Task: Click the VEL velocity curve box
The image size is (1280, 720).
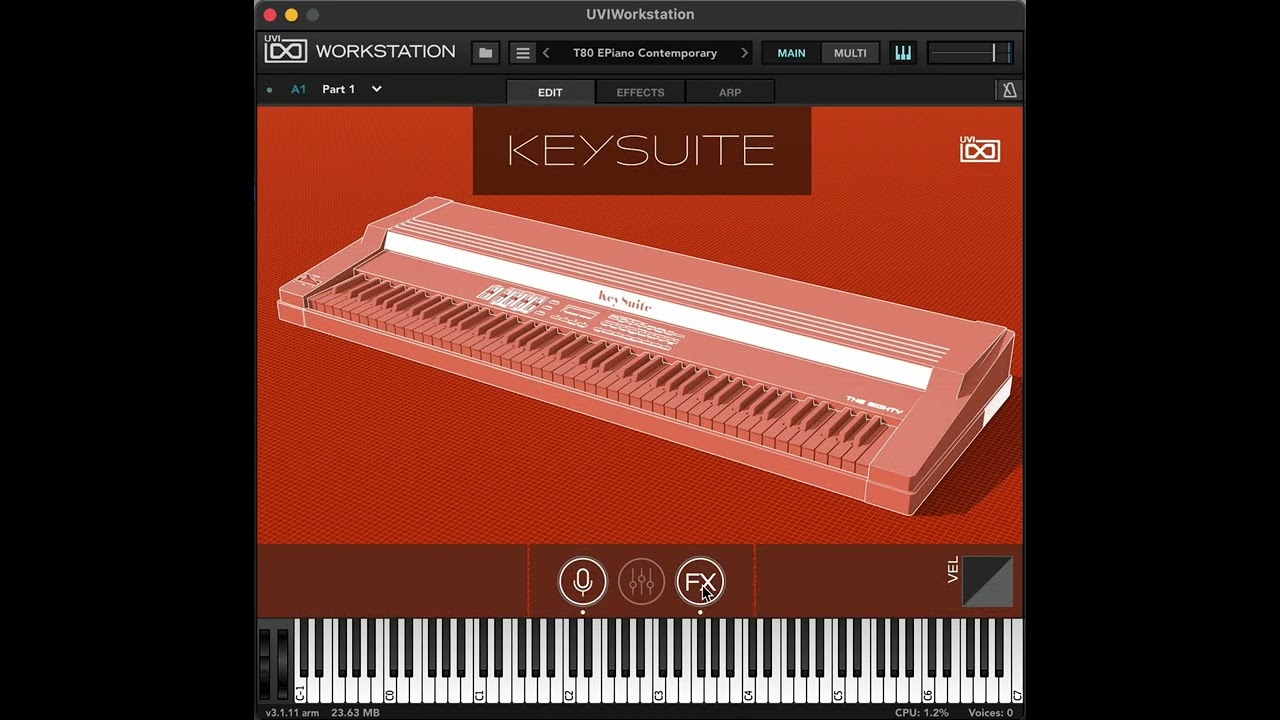Action: point(987,581)
